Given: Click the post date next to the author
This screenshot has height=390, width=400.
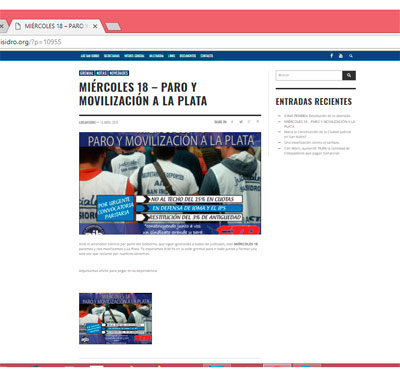Looking at the screenshot, I should point(109,122).
